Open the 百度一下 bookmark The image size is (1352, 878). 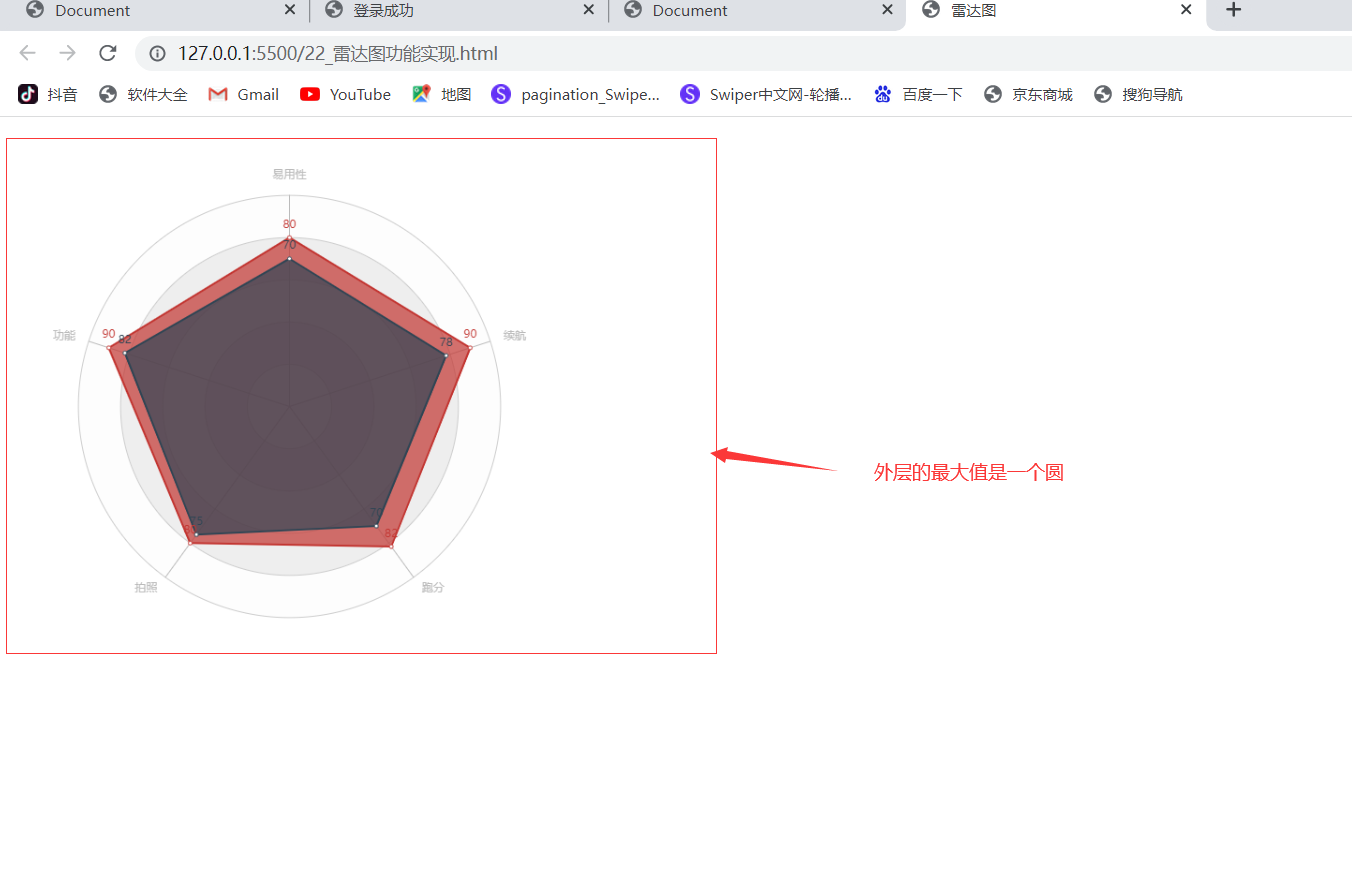918,94
